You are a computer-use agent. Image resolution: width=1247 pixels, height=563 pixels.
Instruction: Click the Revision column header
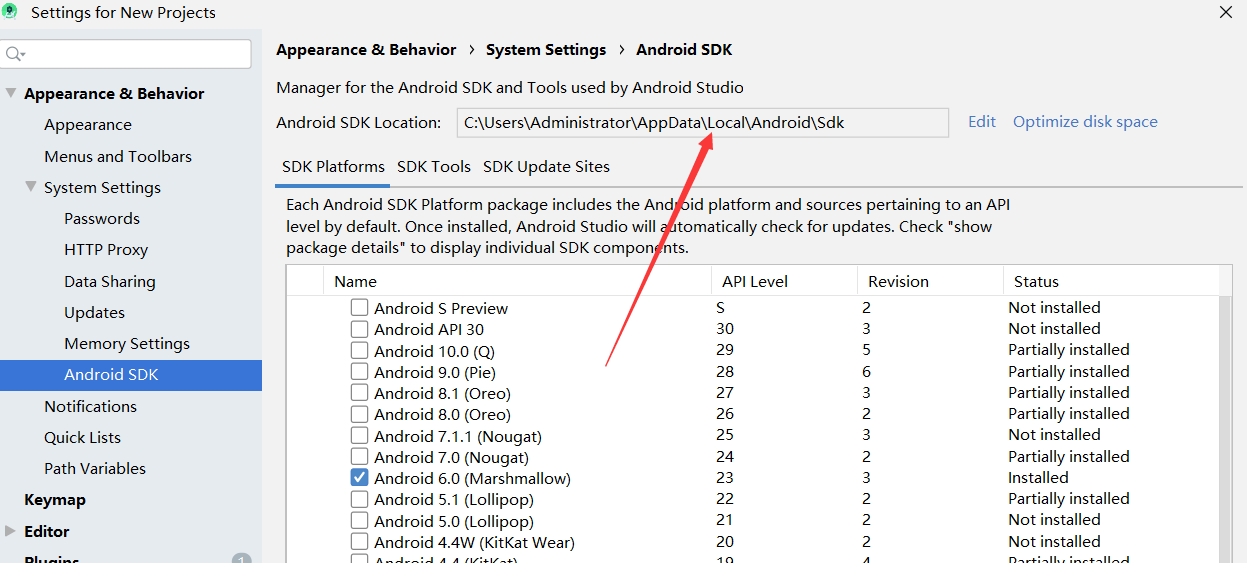930,281
